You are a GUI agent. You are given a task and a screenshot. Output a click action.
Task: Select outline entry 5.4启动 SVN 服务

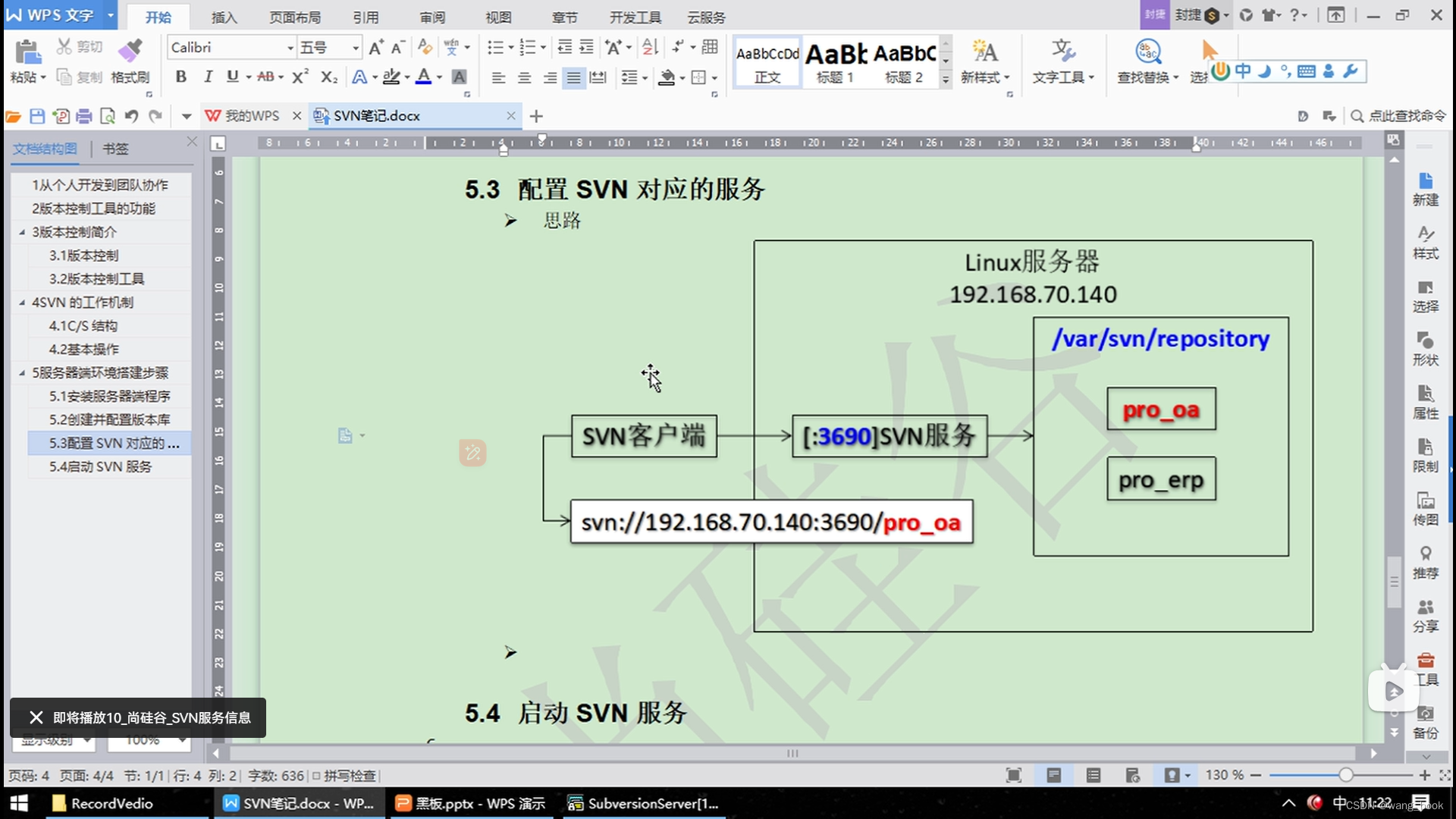coord(100,466)
